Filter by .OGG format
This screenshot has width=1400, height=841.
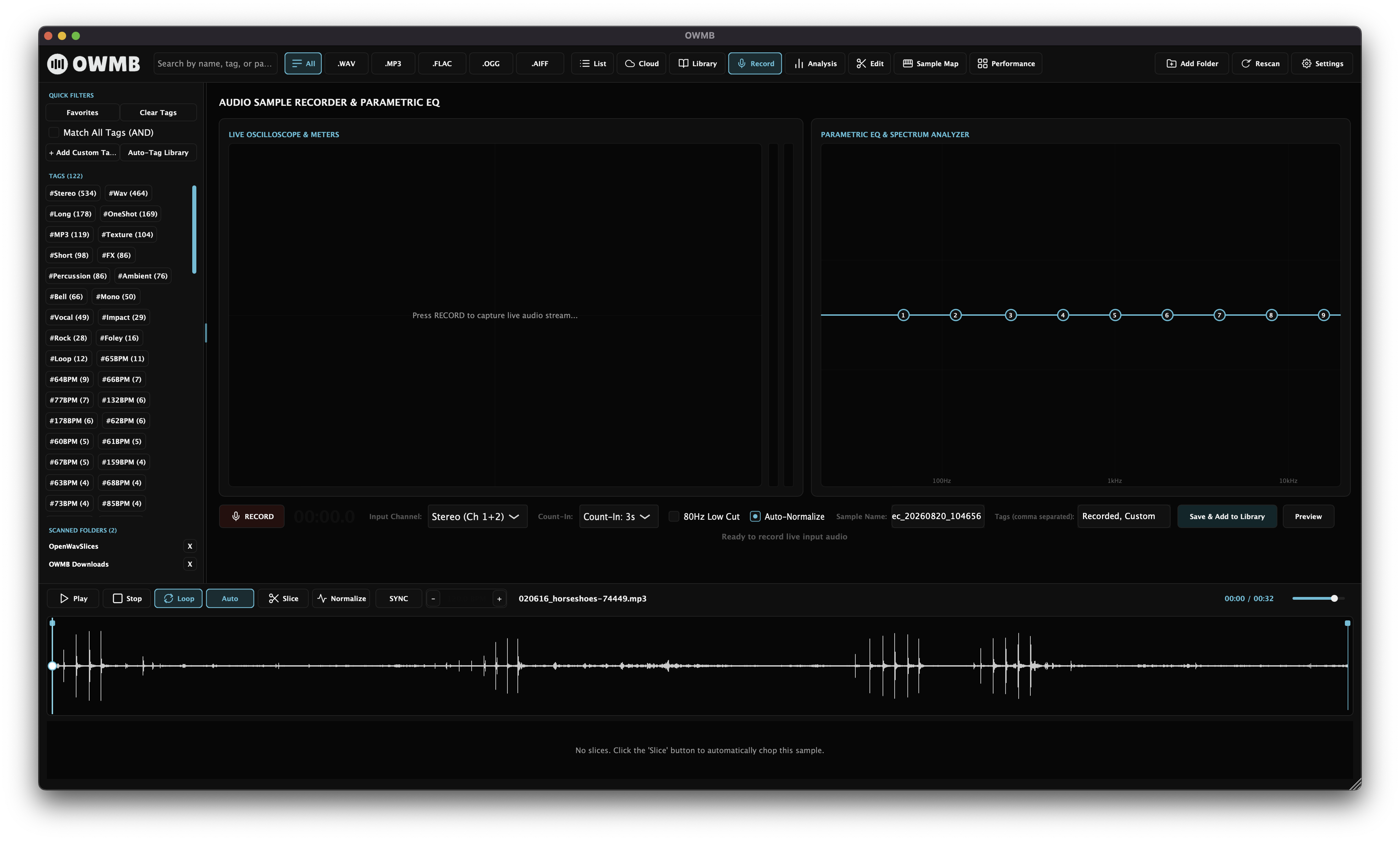491,63
